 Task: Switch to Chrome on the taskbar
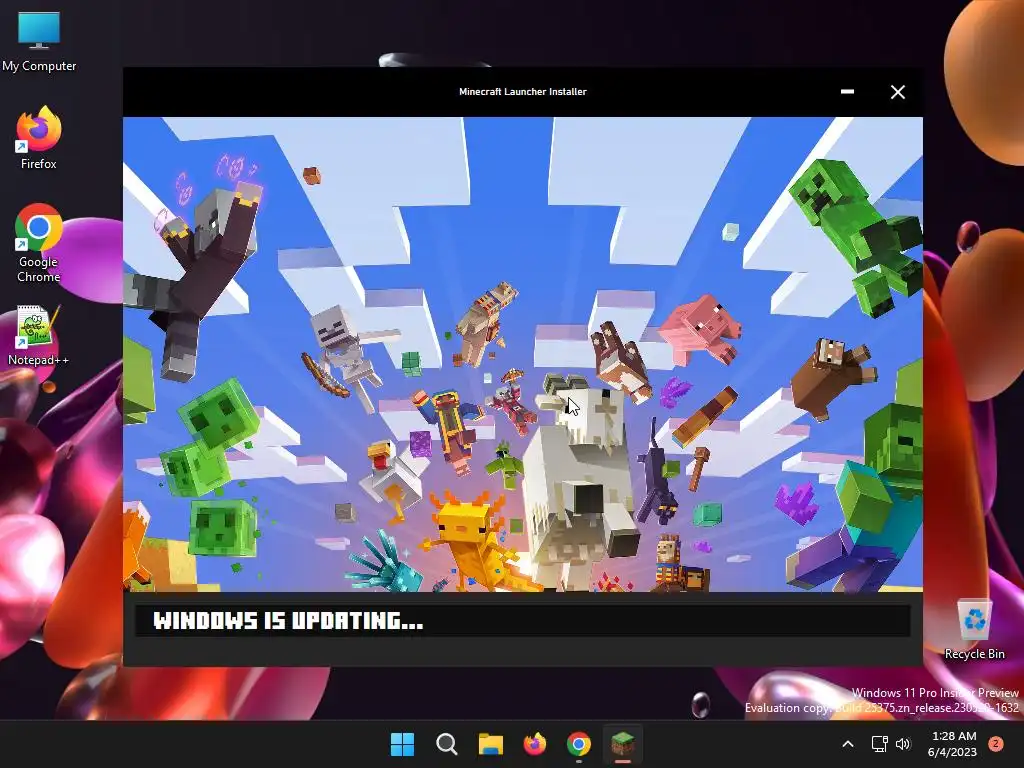[579, 744]
